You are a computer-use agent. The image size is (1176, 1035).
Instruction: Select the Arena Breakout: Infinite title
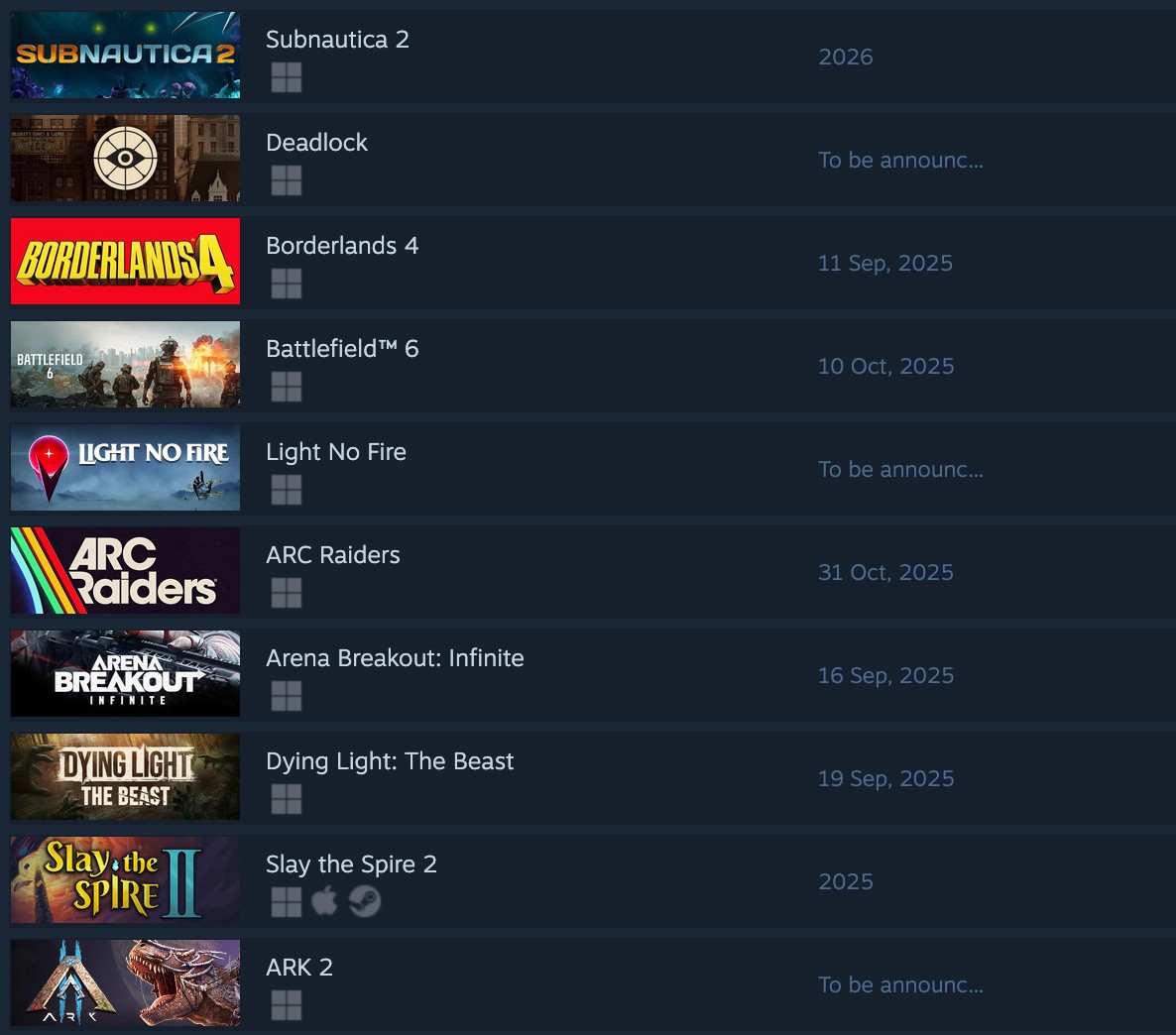click(396, 658)
